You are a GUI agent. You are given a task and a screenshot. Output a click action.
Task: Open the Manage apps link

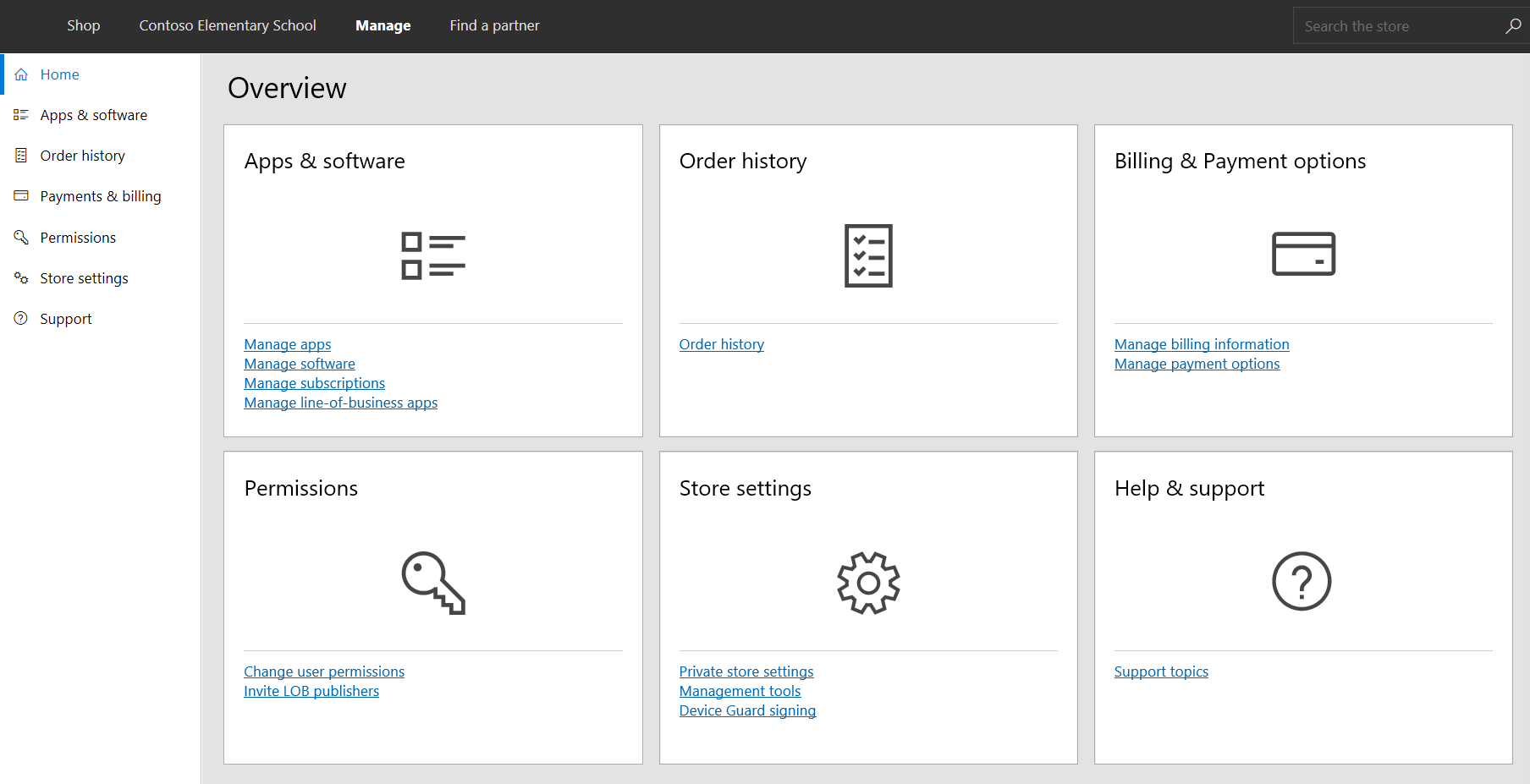(x=288, y=344)
